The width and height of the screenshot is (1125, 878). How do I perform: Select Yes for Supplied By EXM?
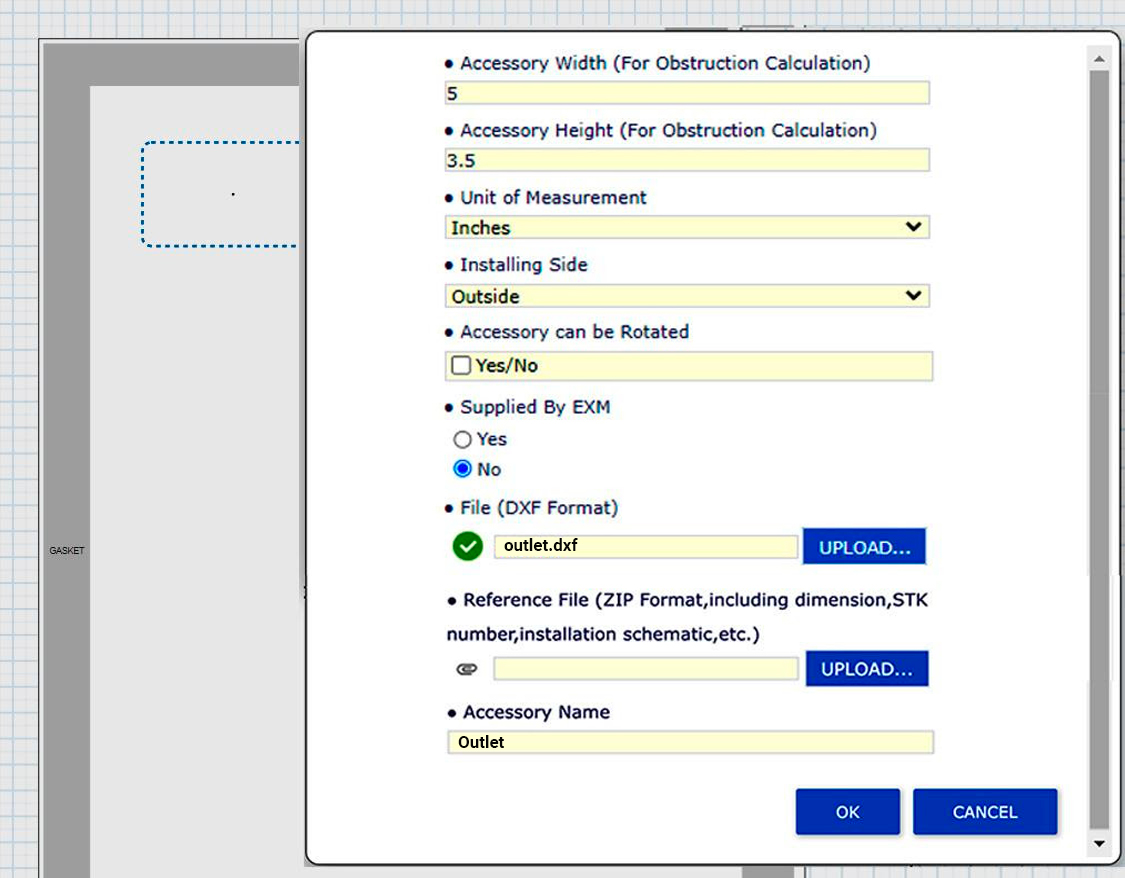[462, 439]
